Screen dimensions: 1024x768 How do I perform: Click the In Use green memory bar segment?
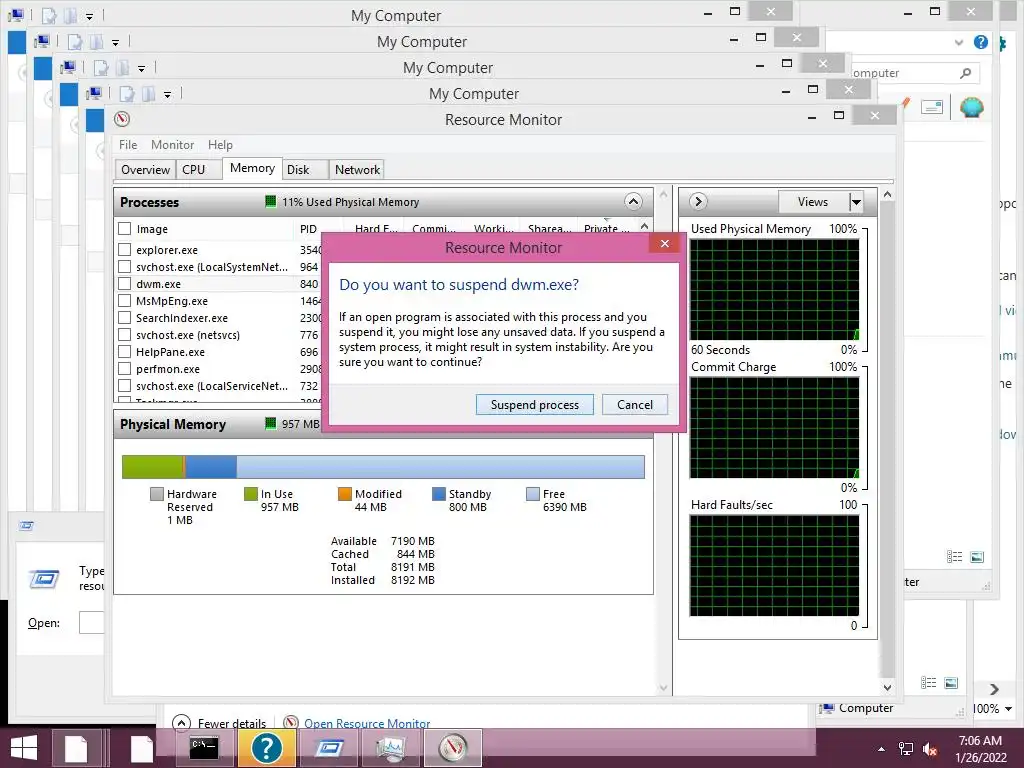(x=153, y=467)
